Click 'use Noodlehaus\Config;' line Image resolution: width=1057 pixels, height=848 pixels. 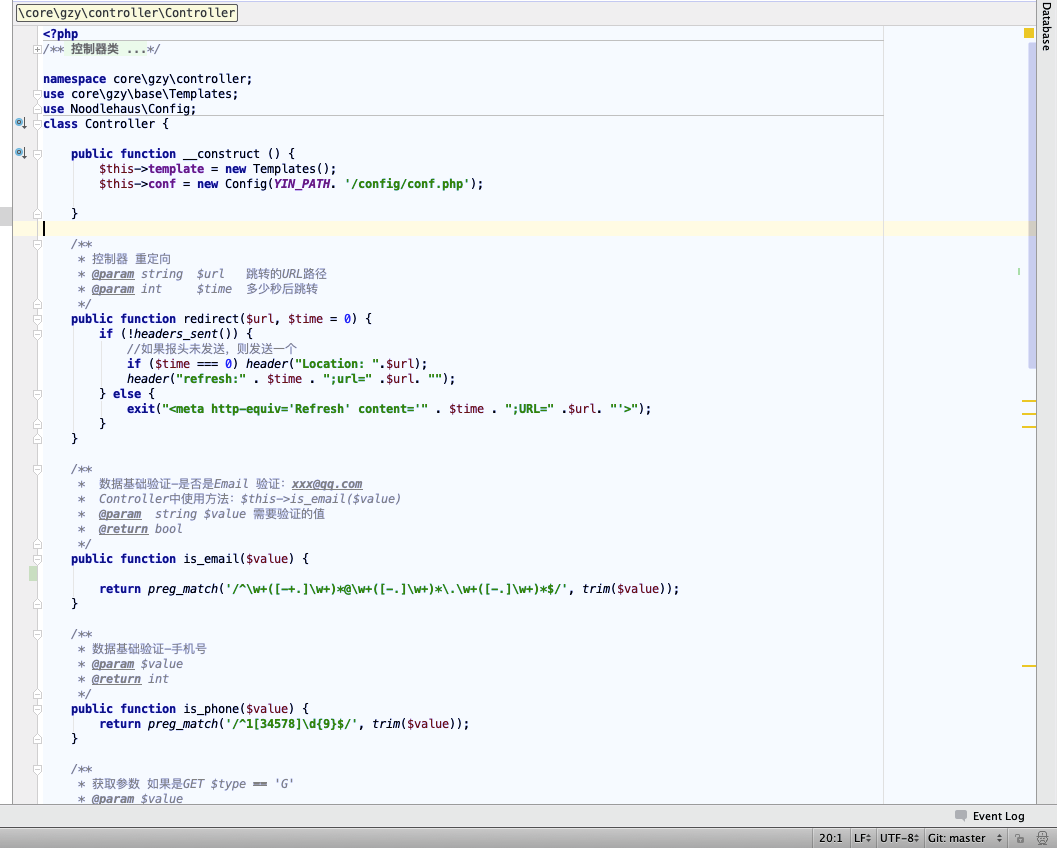(119, 109)
